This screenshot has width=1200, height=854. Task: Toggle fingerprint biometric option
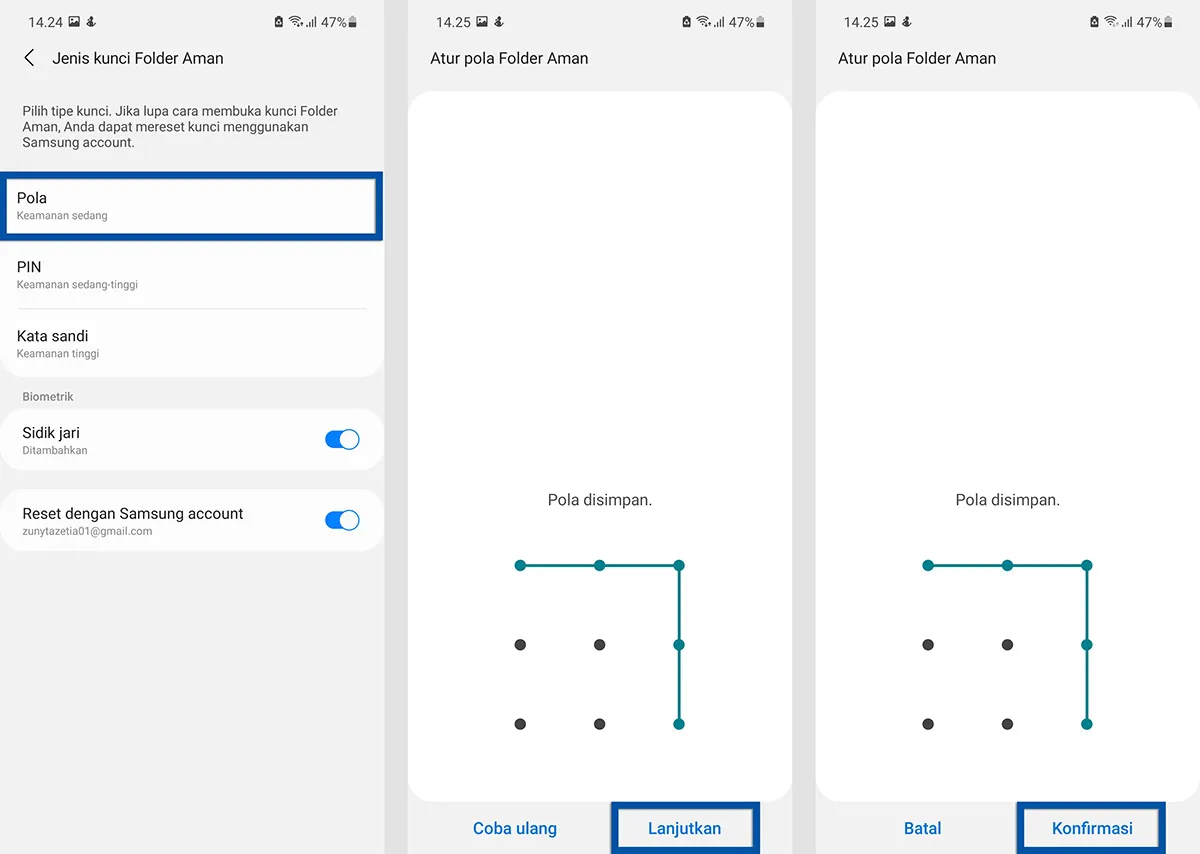(343, 439)
